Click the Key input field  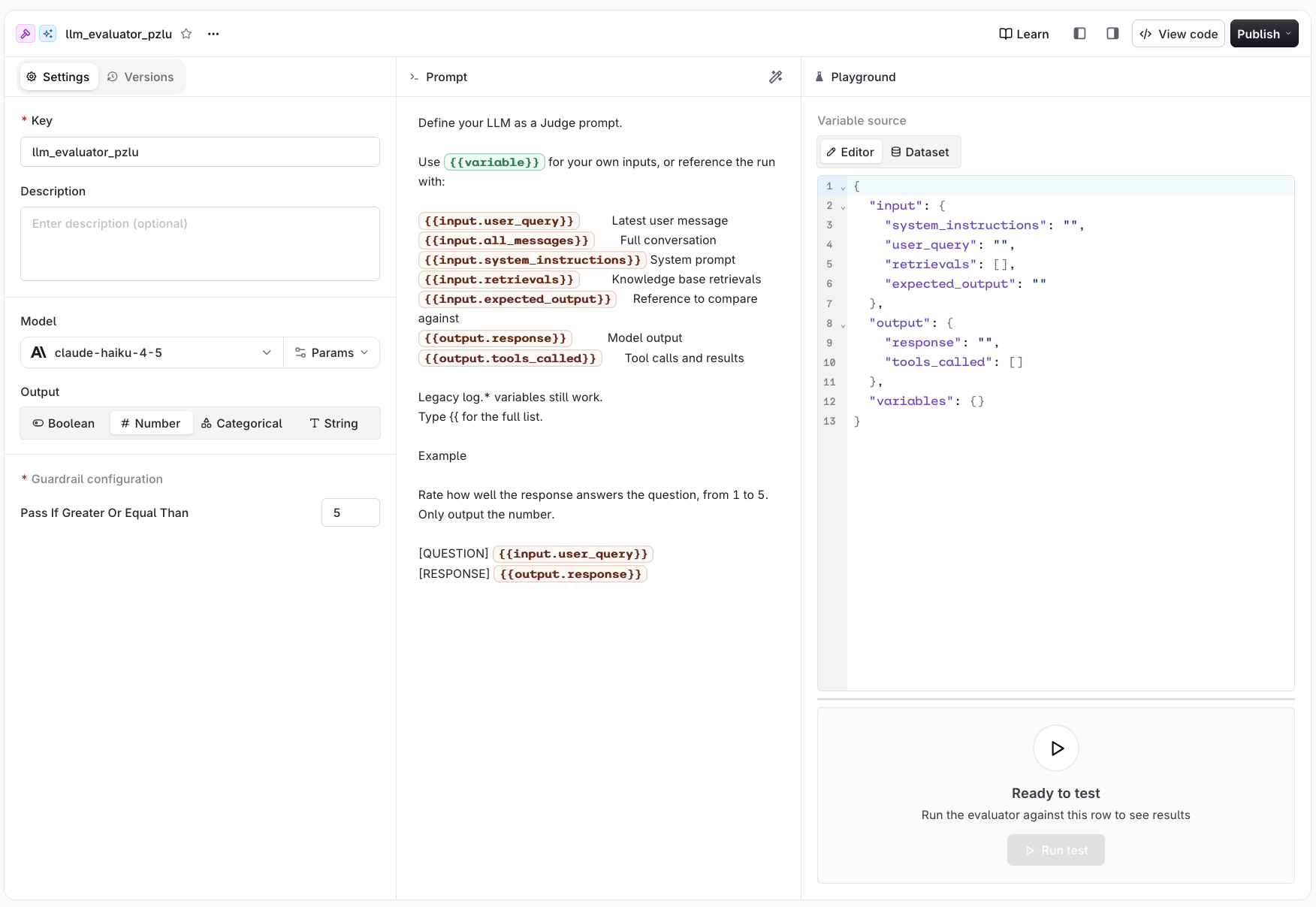(200, 152)
